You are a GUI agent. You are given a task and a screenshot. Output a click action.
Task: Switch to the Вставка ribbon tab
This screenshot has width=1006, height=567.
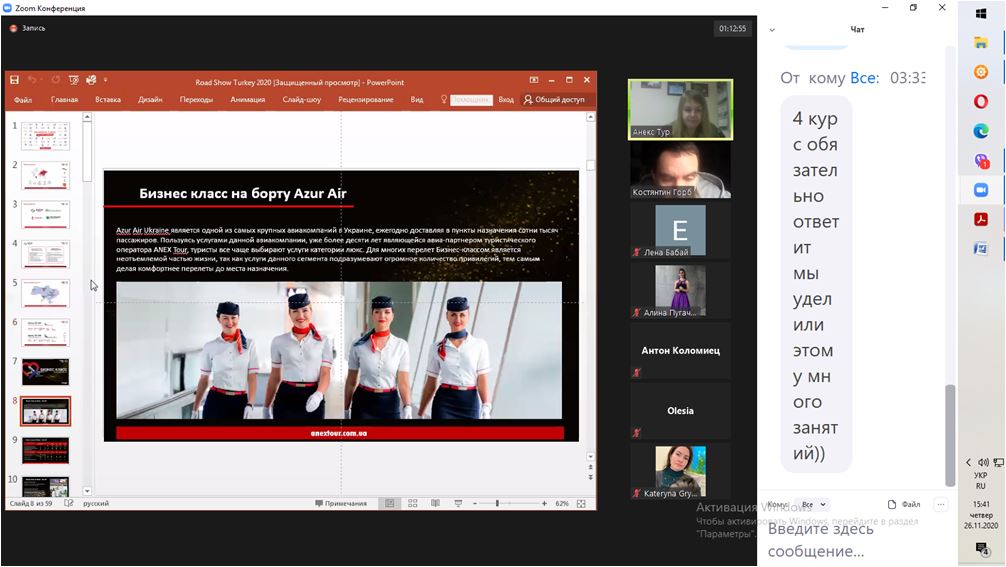coord(108,99)
